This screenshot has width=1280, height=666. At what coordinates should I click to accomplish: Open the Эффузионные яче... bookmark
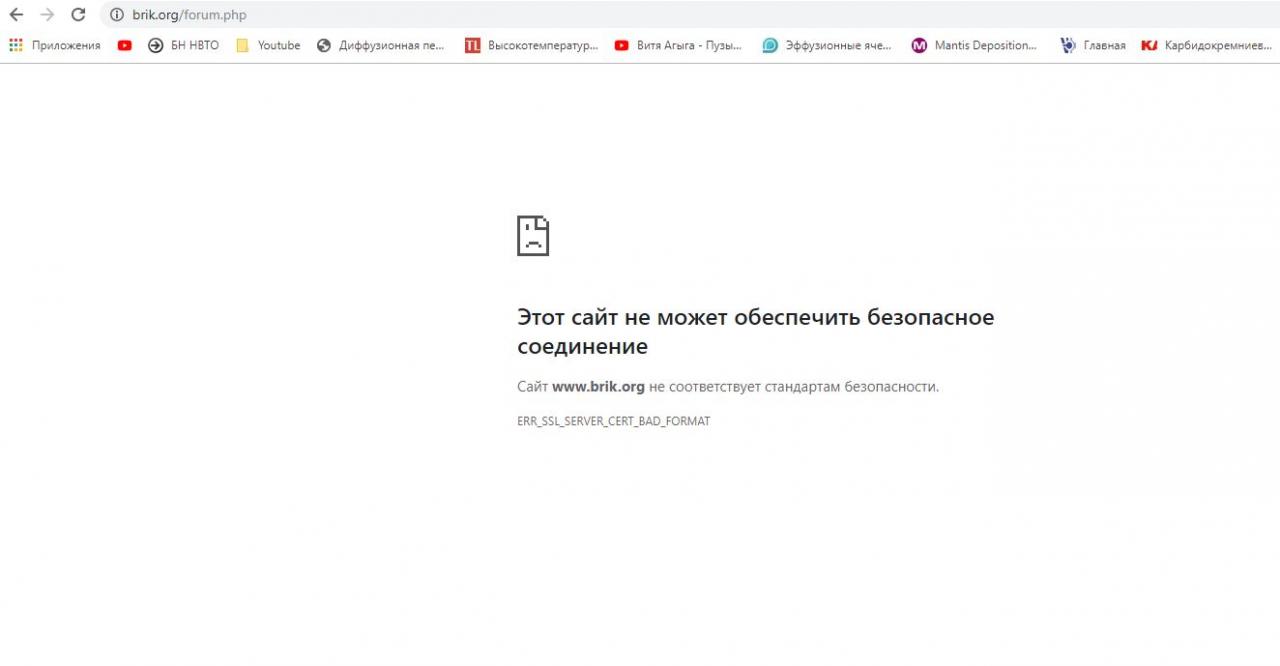826,45
